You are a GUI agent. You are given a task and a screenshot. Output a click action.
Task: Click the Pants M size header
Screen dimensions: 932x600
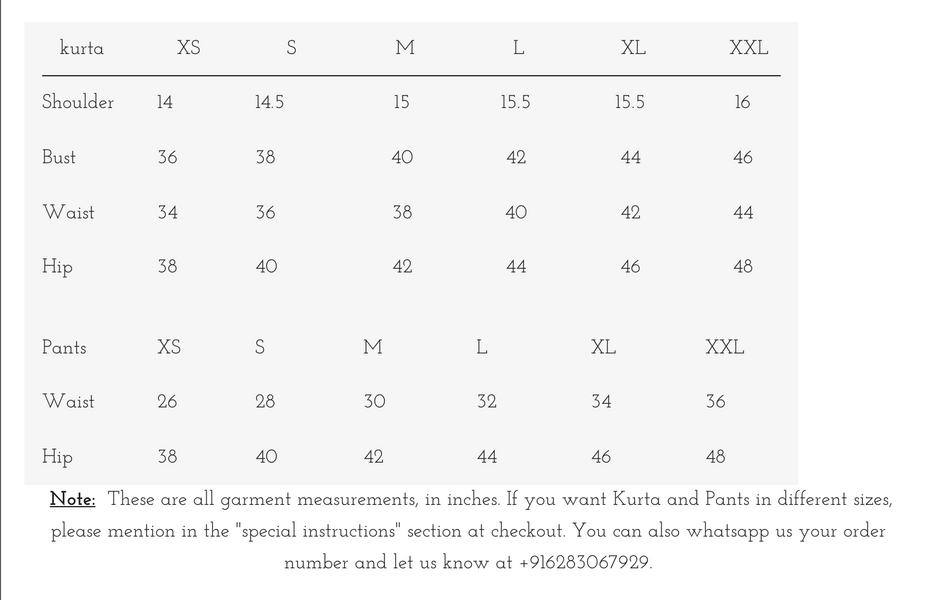click(x=373, y=347)
